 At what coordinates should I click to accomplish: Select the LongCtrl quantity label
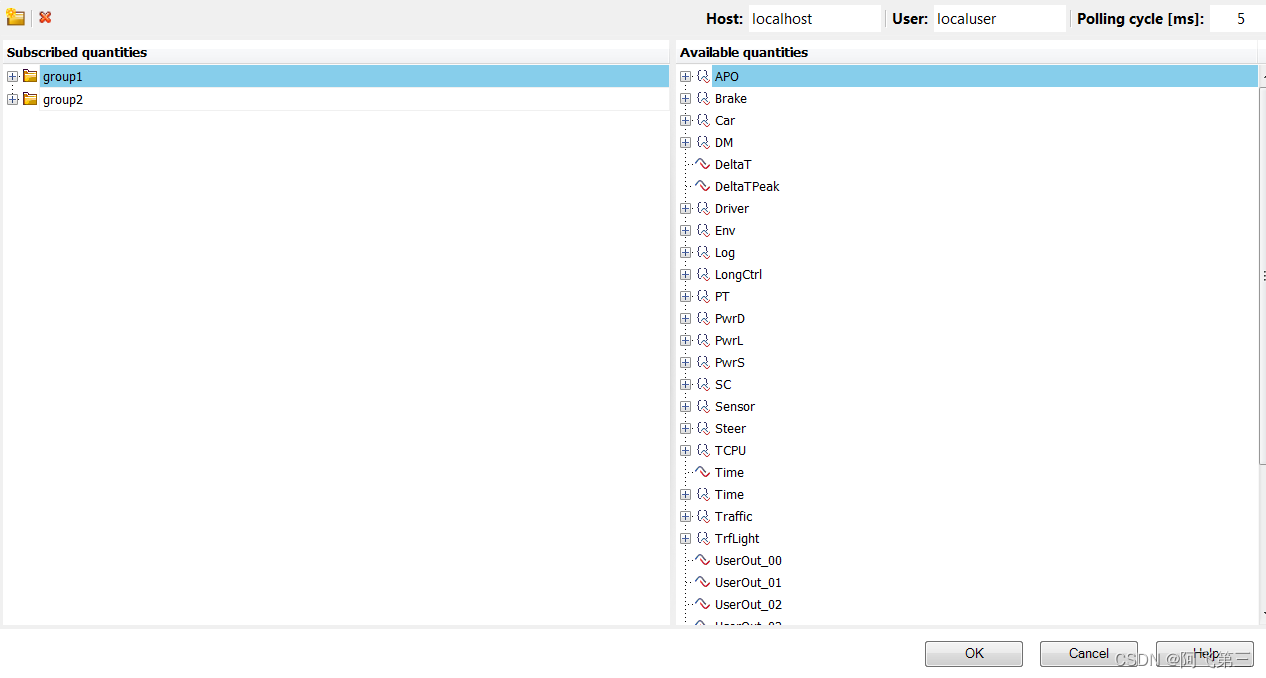point(738,275)
